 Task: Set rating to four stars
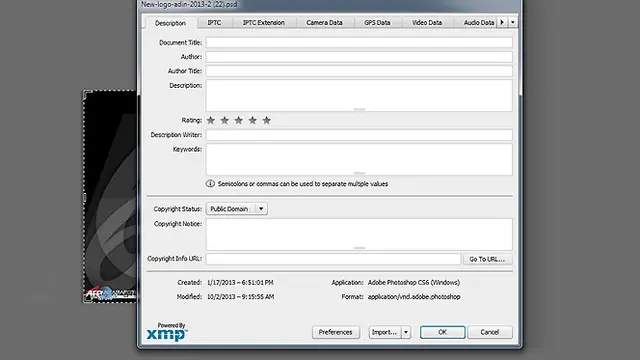(x=253, y=120)
